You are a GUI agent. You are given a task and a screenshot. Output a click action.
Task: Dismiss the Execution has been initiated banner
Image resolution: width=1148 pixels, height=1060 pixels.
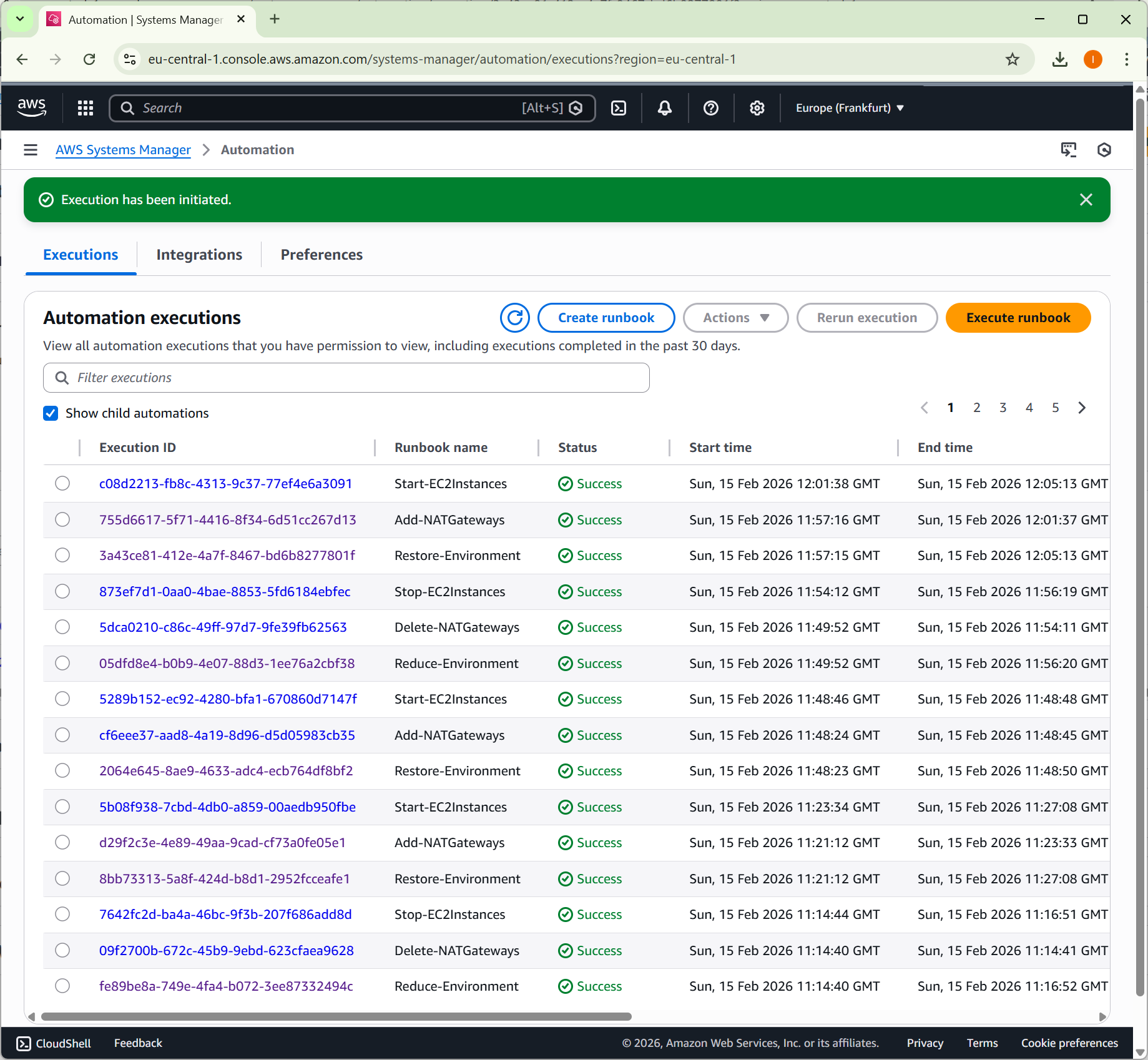pyautogui.click(x=1086, y=200)
